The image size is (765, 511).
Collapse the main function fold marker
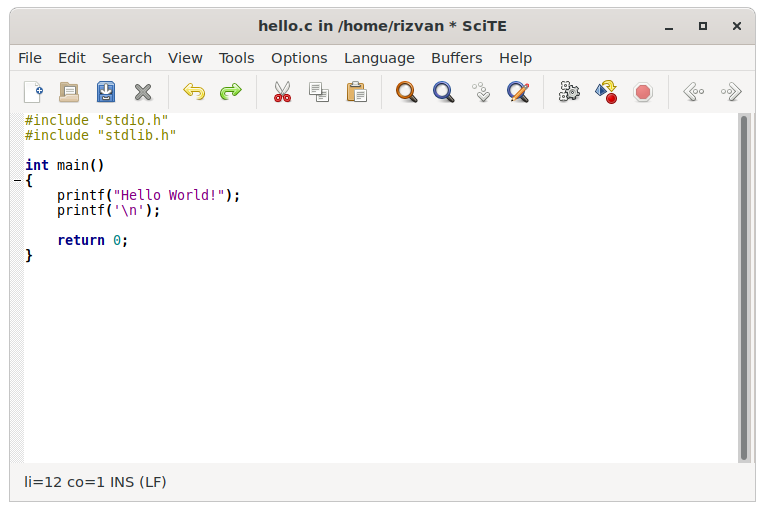click(17, 181)
